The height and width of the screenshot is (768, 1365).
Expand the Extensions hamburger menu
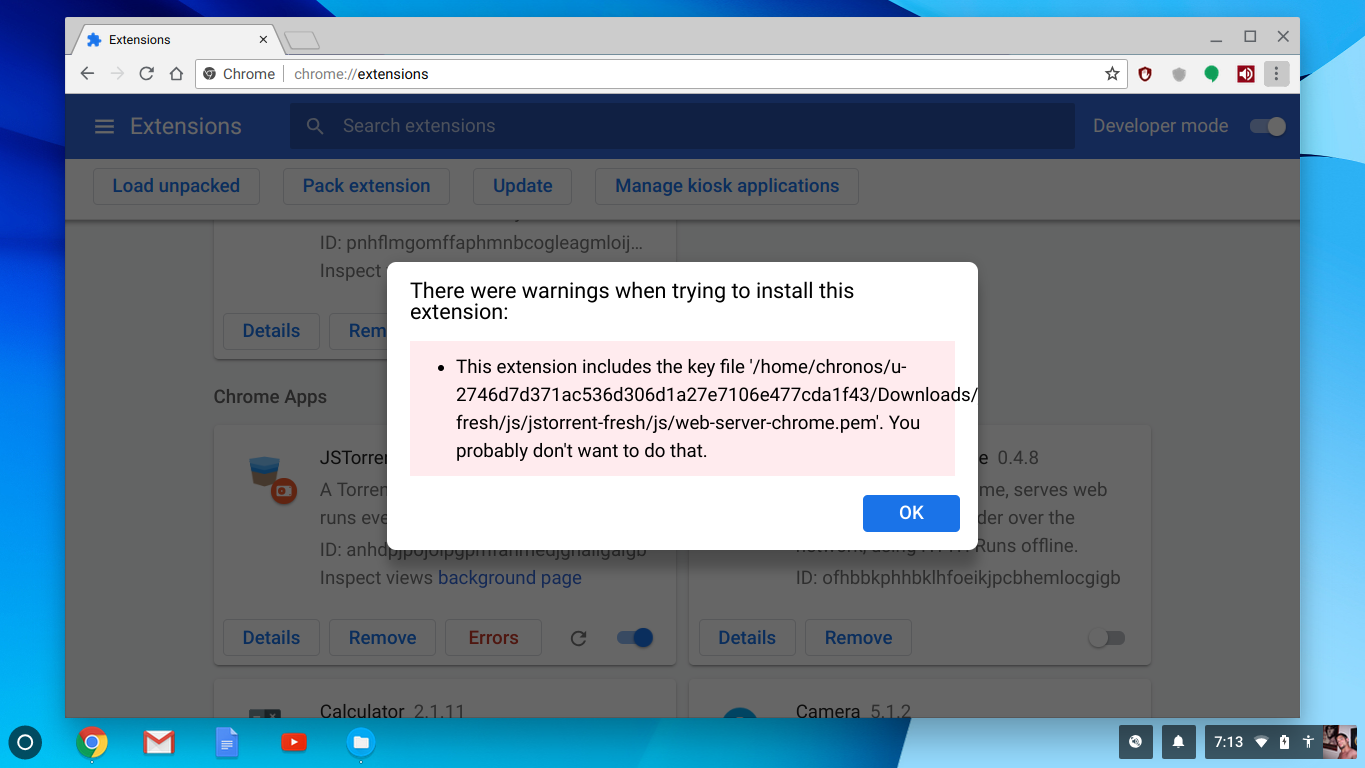[104, 126]
